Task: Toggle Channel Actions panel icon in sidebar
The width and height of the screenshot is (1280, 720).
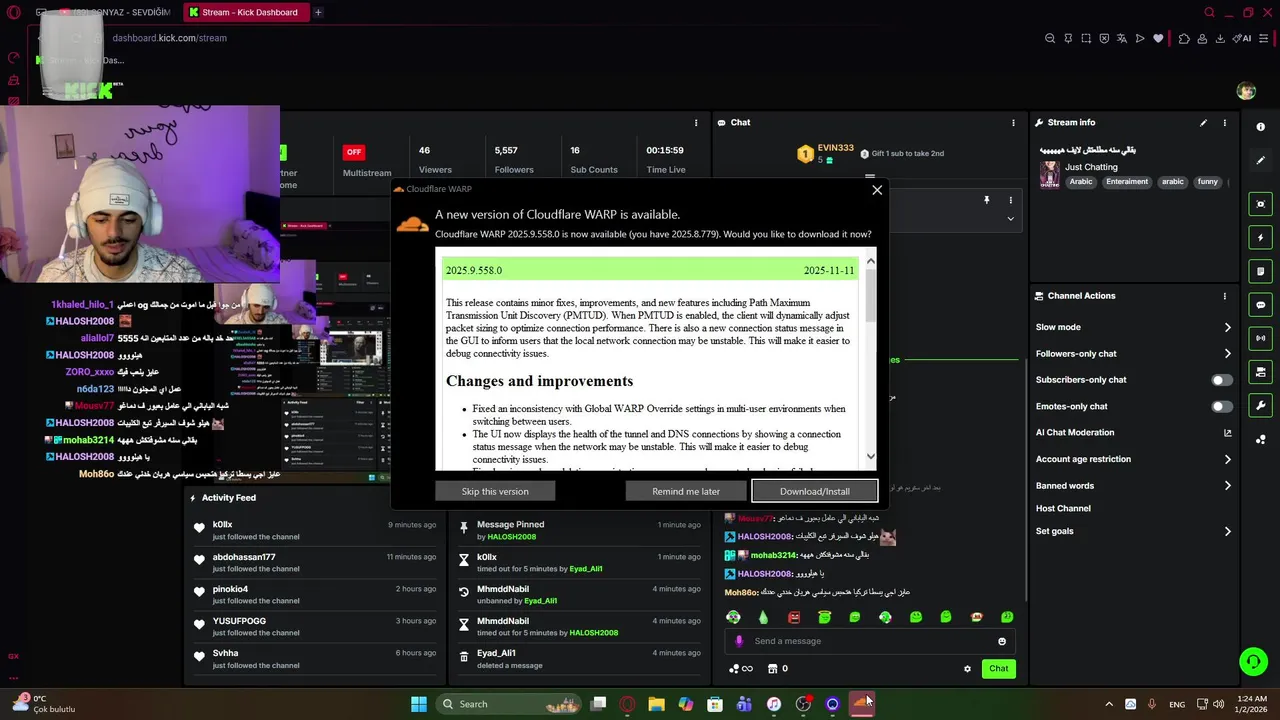Action: click(x=1260, y=372)
